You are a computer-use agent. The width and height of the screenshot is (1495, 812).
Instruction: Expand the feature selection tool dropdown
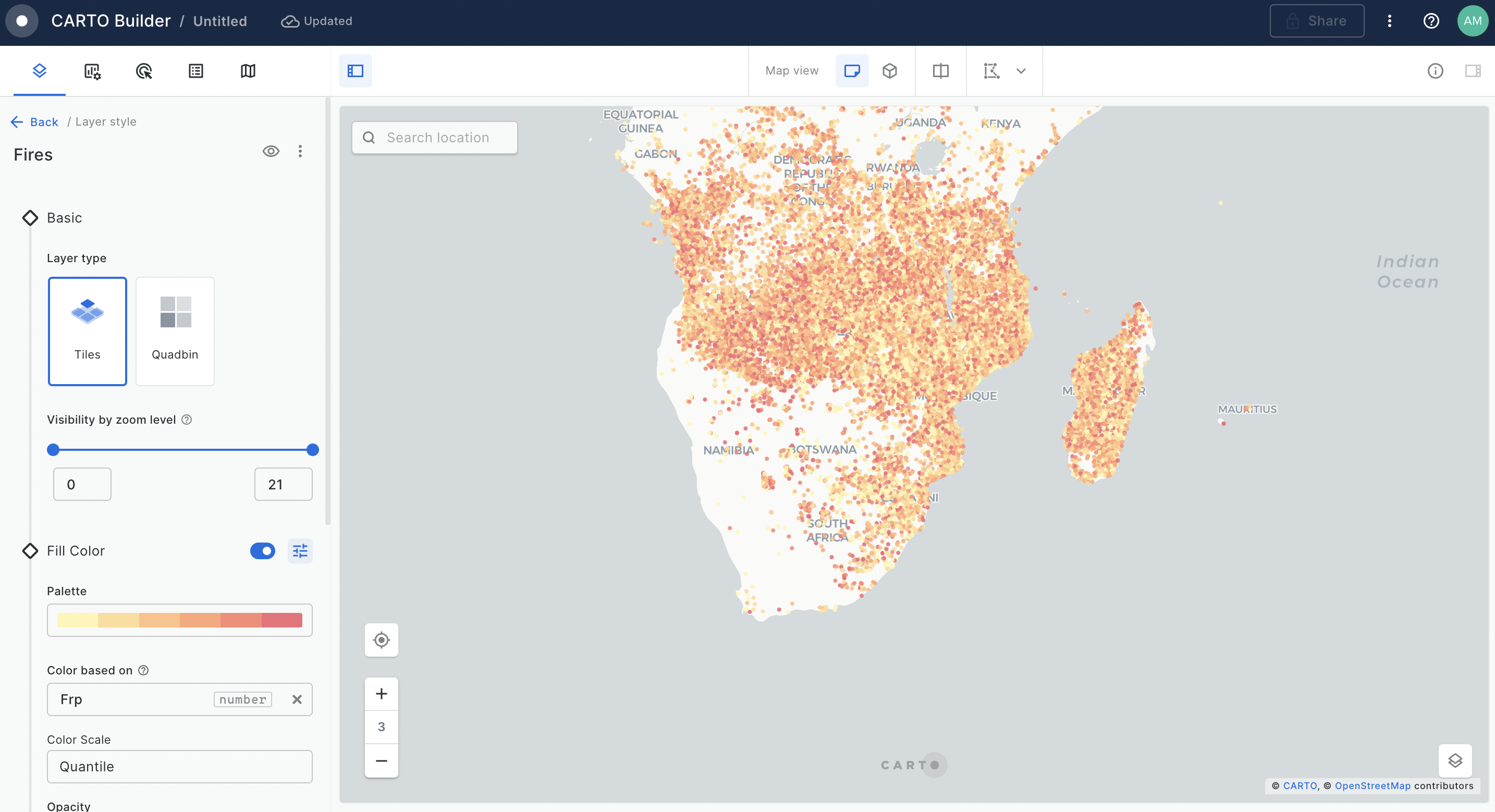(x=1021, y=71)
